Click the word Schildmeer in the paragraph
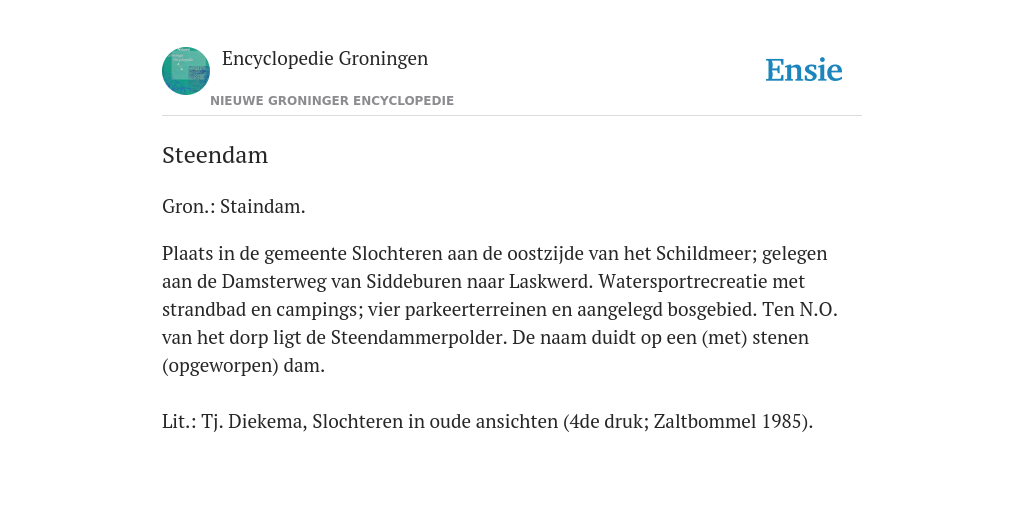1024x512 pixels. point(704,253)
